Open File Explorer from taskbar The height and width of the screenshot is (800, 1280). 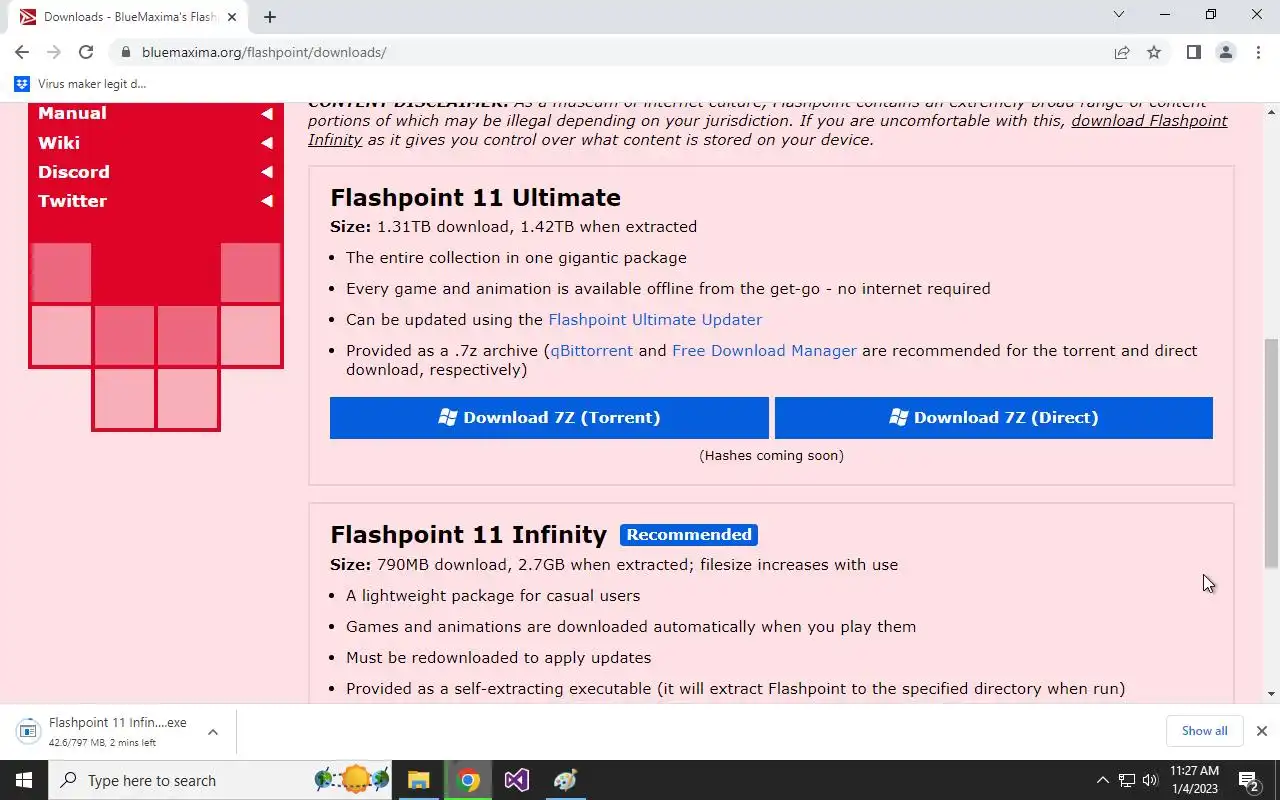418,780
